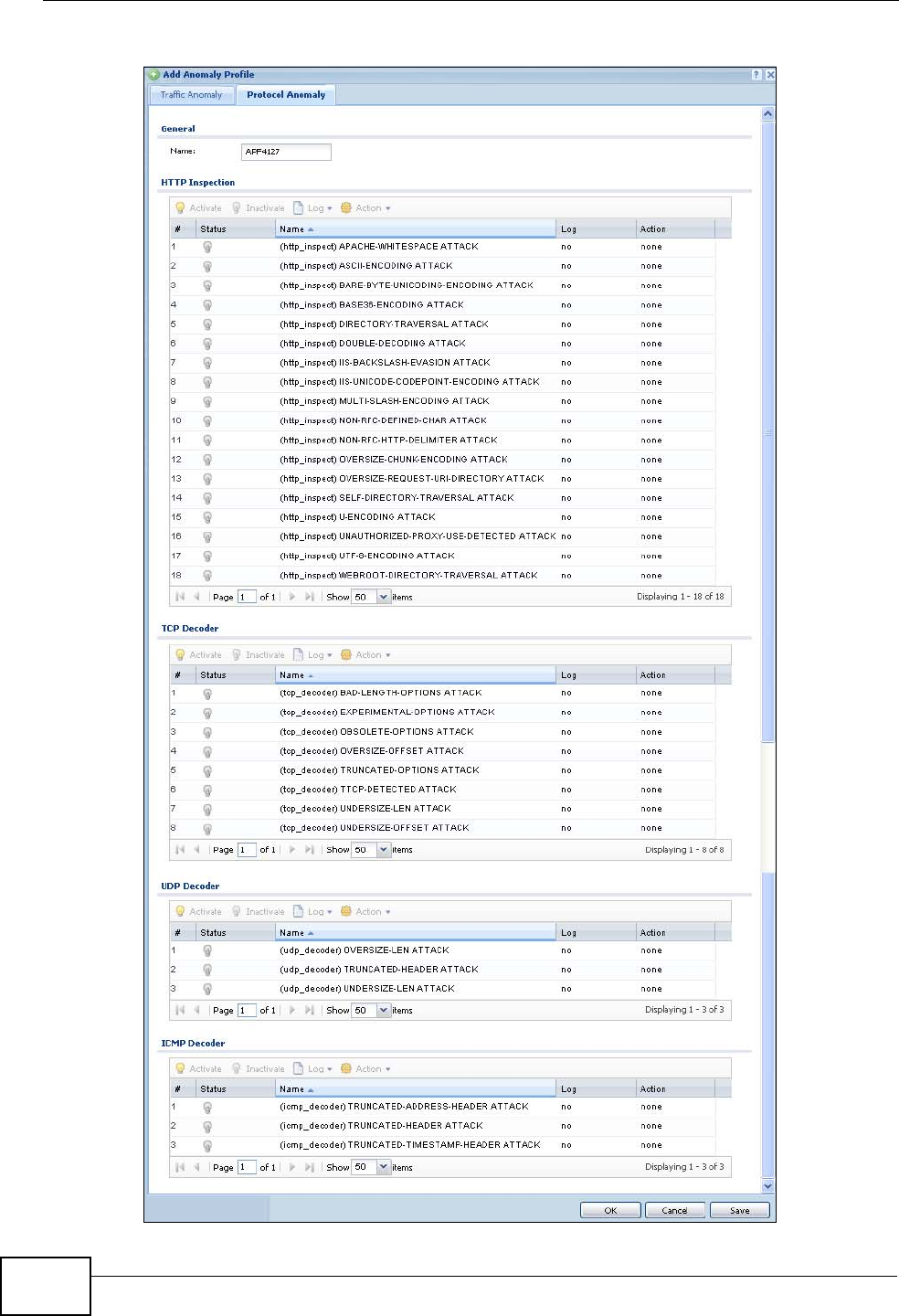
Task: Click the Cancel button
Action: tap(674, 1210)
